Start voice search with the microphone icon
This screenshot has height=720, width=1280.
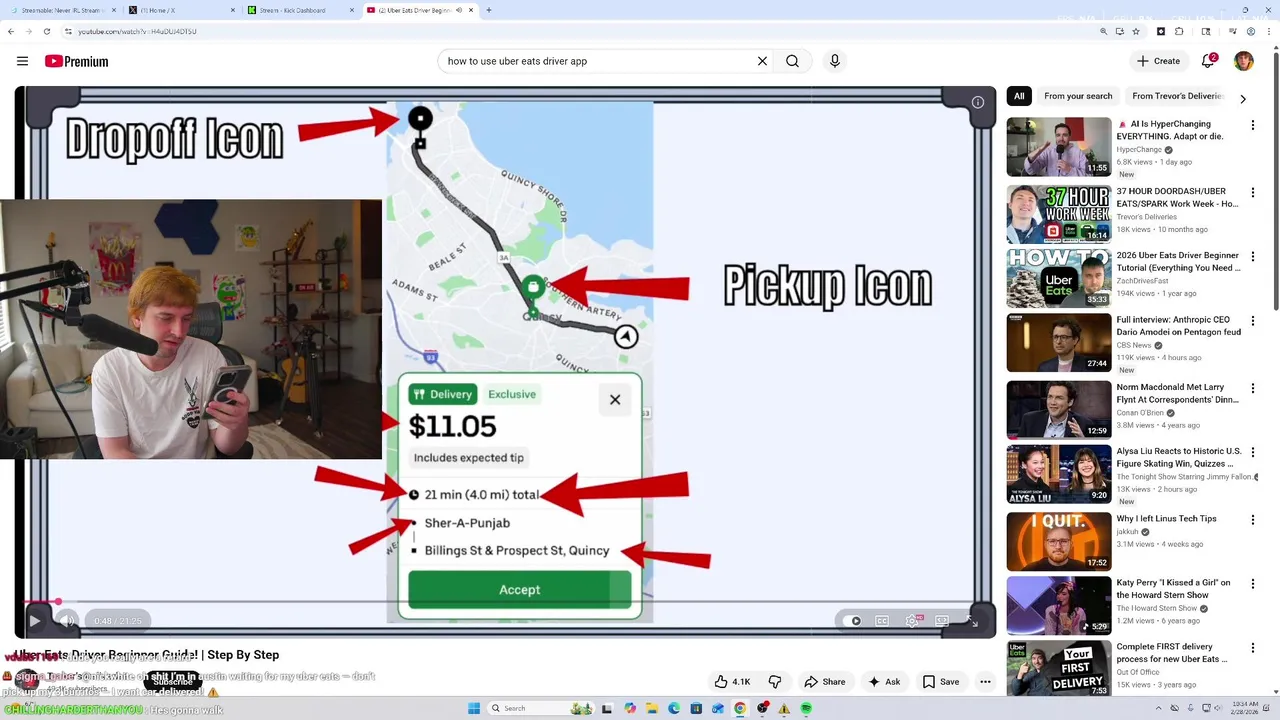pyautogui.click(x=835, y=61)
